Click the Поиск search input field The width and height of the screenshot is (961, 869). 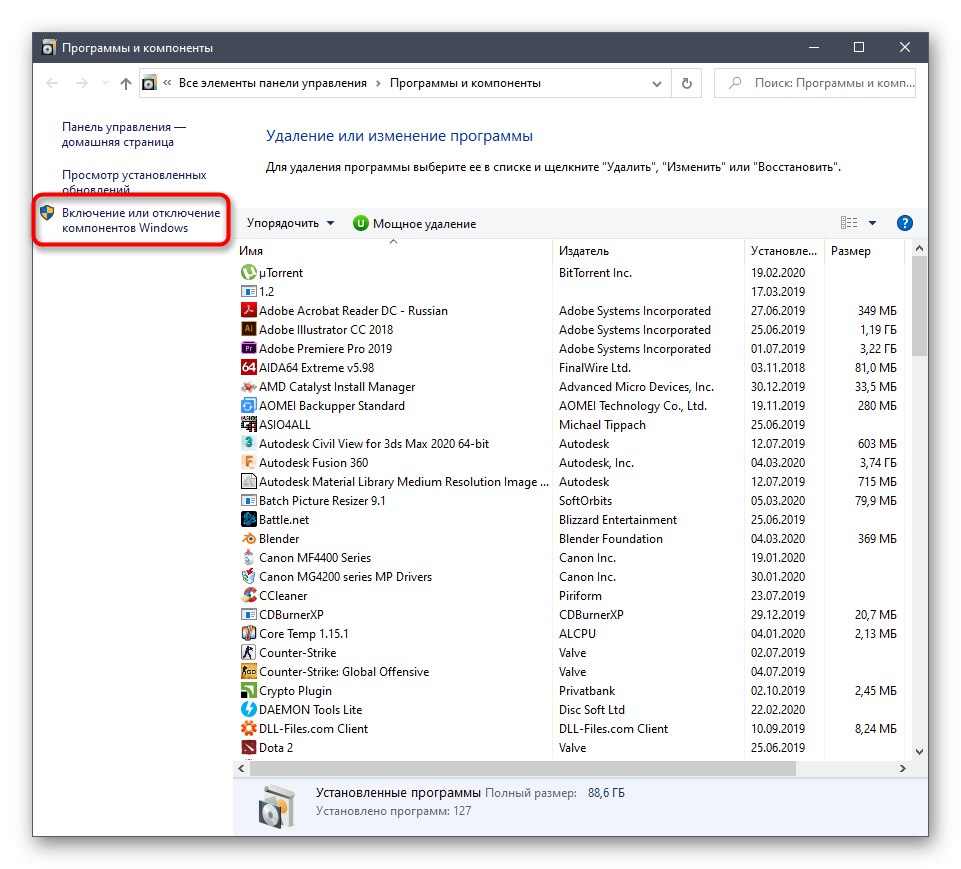(x=815, y=83)
